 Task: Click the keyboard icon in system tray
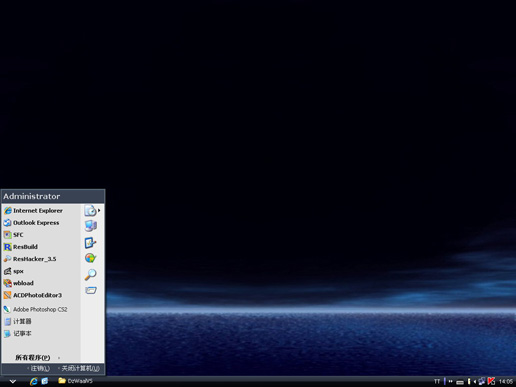pos(460,382)
